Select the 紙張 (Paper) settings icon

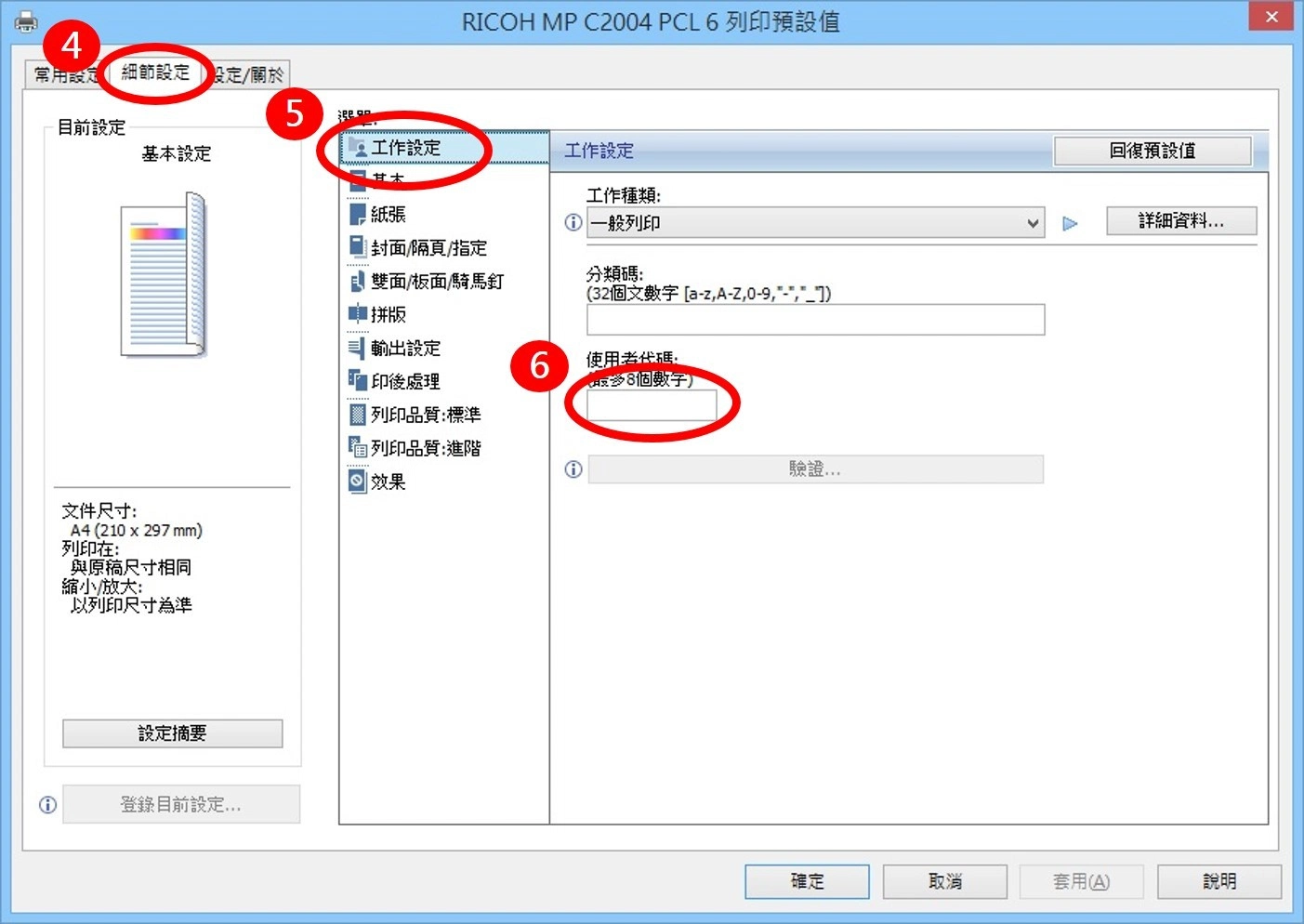pyautogui.click(x=358, y=214)
